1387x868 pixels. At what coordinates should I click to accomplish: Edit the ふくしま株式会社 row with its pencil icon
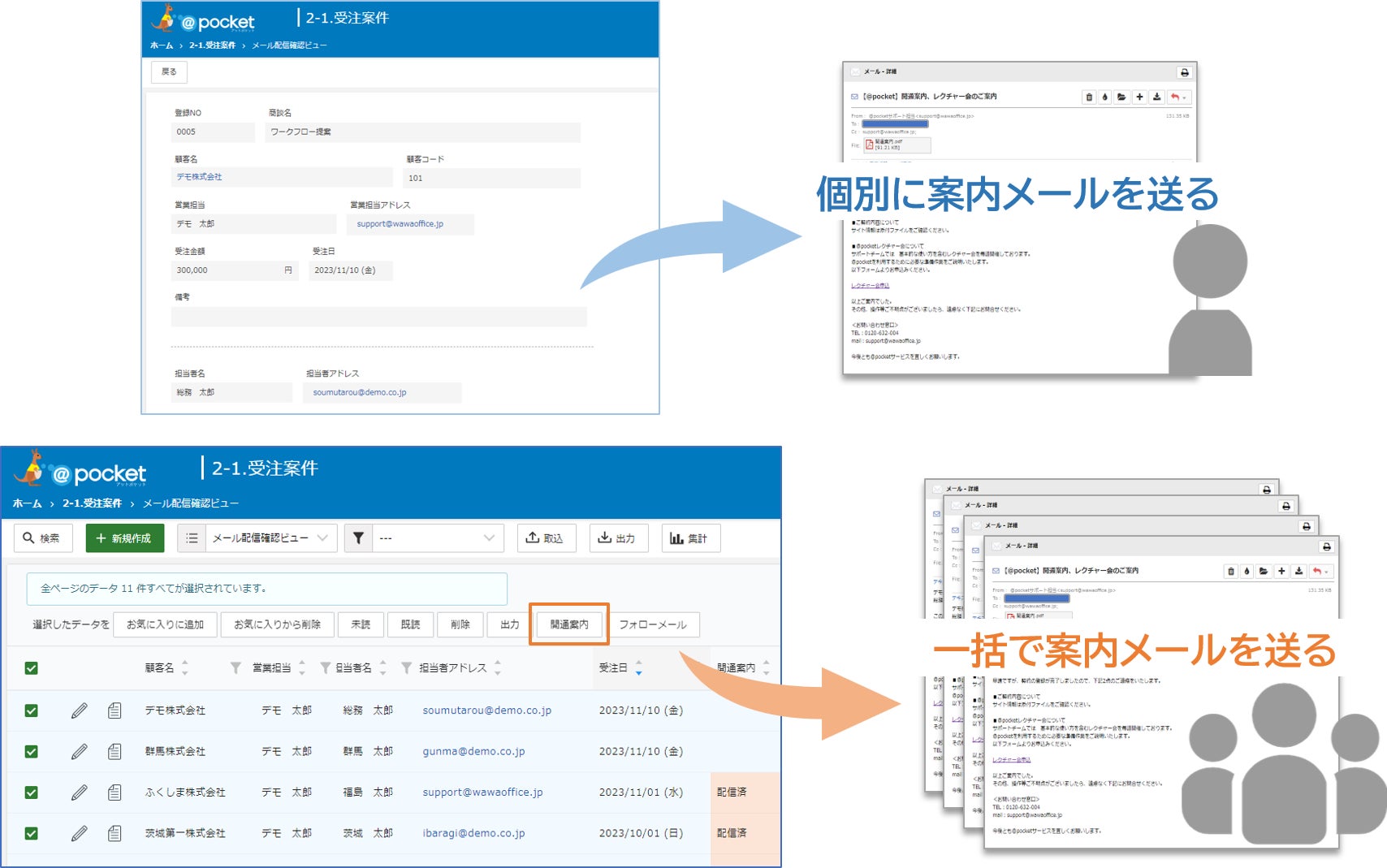pyautogui.click(x=79, y=792)
